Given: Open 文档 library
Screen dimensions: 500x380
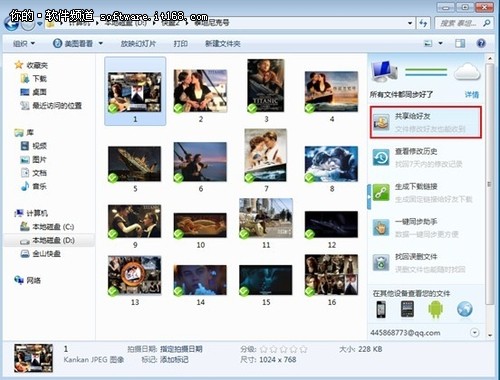Looking at the screenshot, I should [33, 173].
